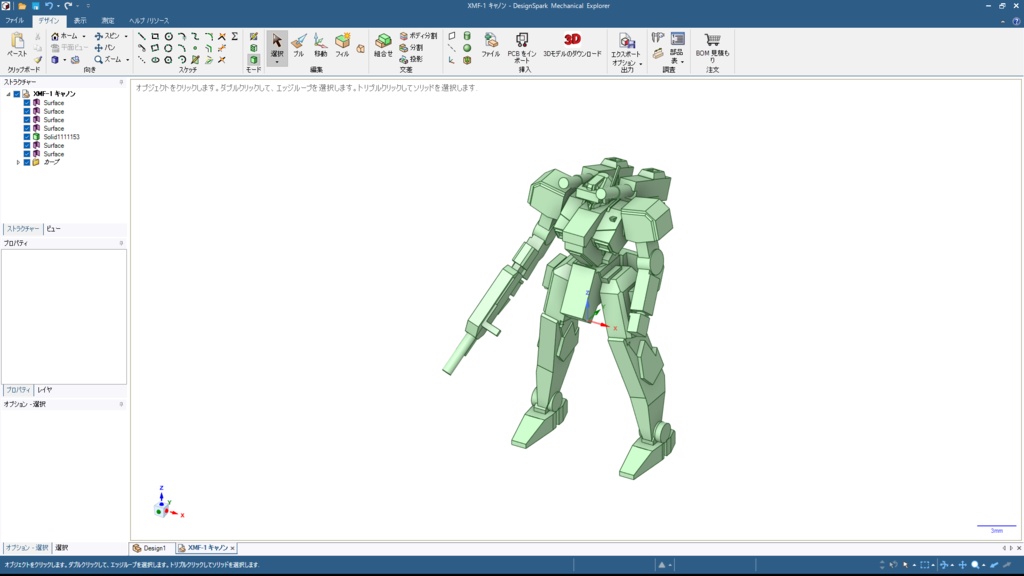Toggle checkbox of fourth Surface item
Image resolution: width=1024 pixels, height=576 pixels.
[x=27, y=128]
